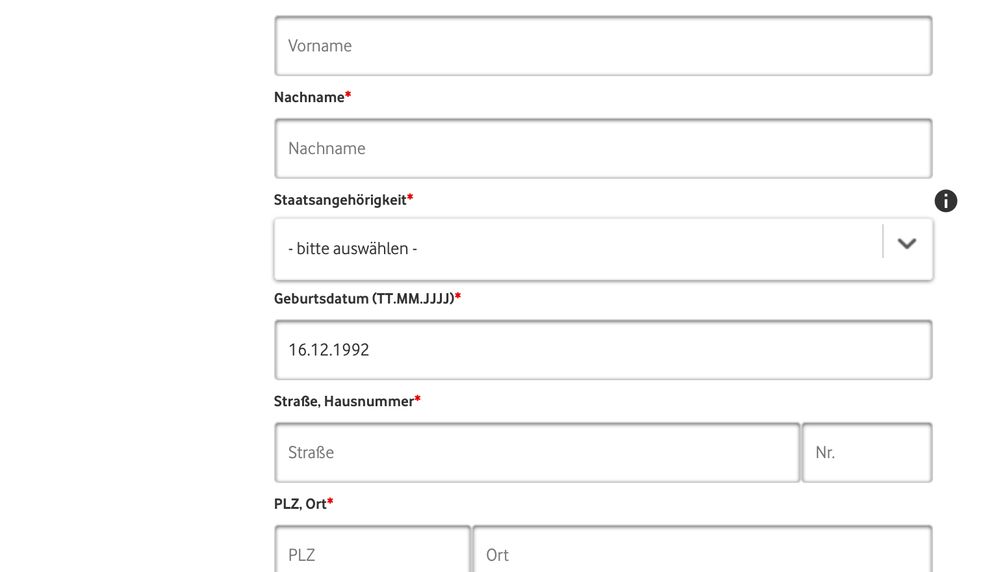Click the asterisk next to "Straße, Hausnummer"
The image size is (998, 572).
click(x=418, y=400)
